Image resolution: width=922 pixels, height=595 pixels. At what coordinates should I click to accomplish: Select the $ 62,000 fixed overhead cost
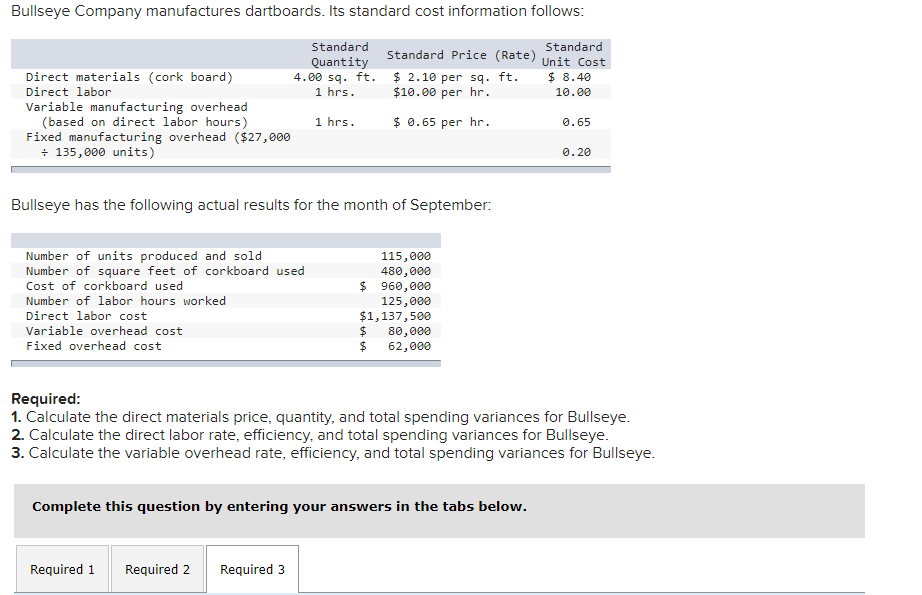pos(395,346)
